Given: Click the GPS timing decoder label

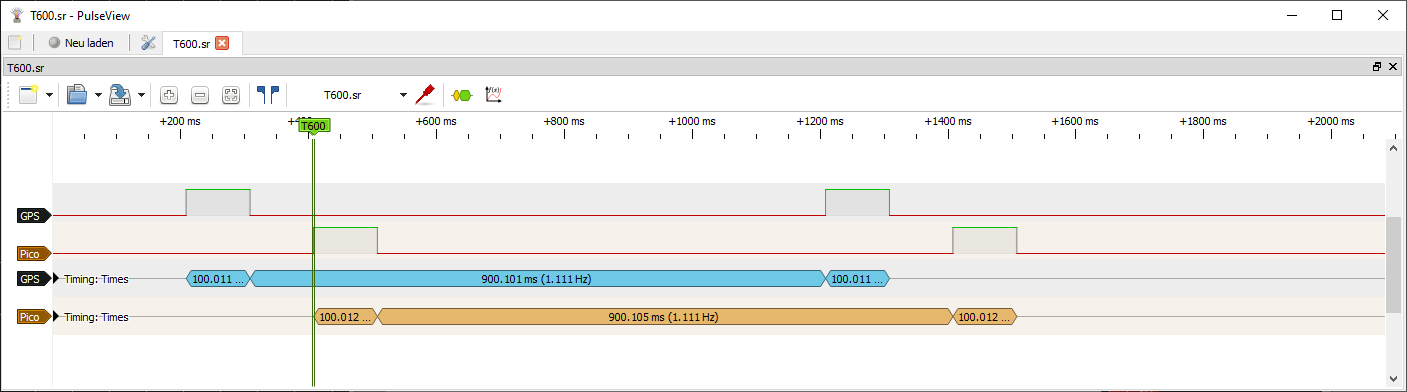Looking at the screenshot, I should [x=34, y=279].
